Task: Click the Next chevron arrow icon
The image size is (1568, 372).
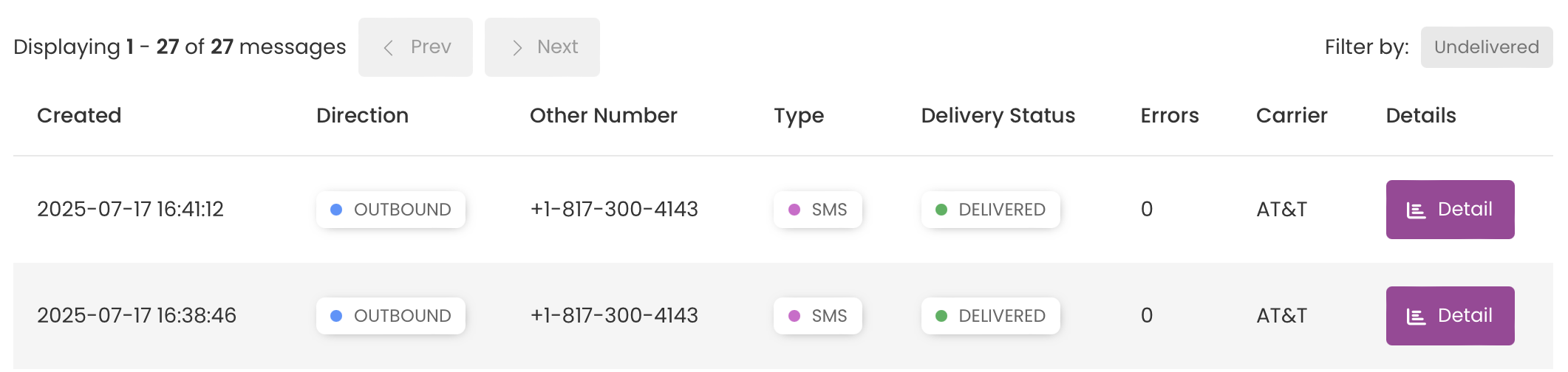Action: click(x=517, y=48)
